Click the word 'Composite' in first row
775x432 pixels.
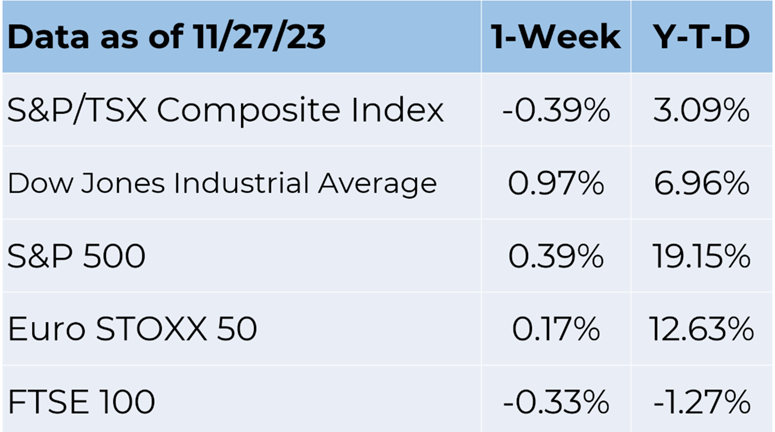(249, 111)
